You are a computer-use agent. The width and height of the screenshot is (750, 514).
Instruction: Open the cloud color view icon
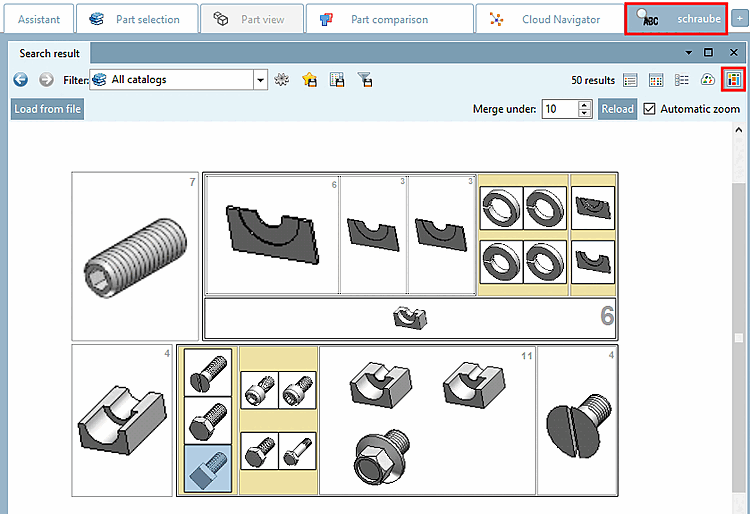pos(707,80)
